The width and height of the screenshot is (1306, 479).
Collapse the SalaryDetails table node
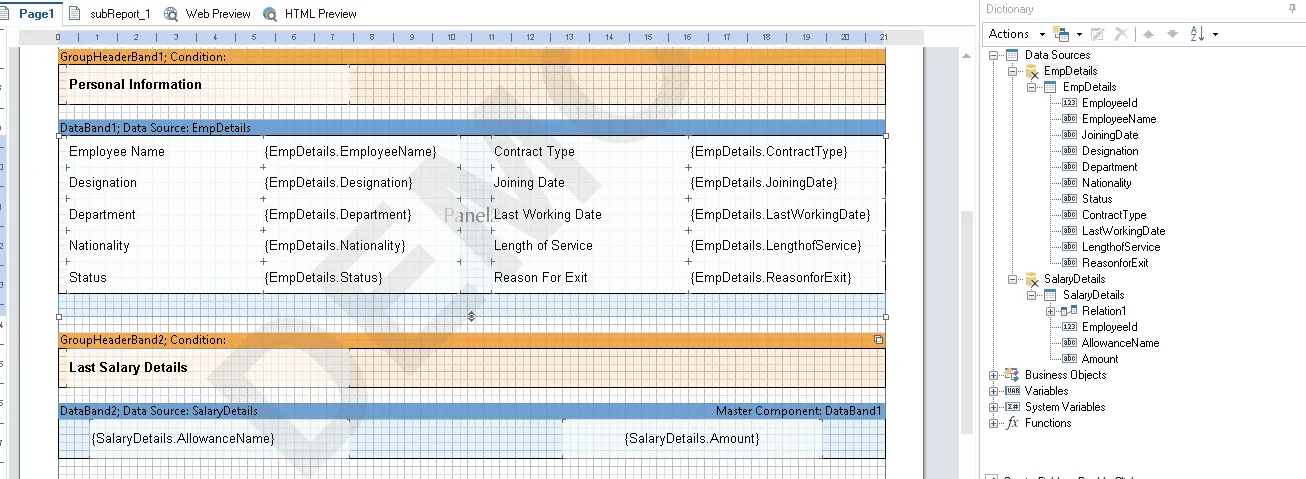[x=1031, y=295]
